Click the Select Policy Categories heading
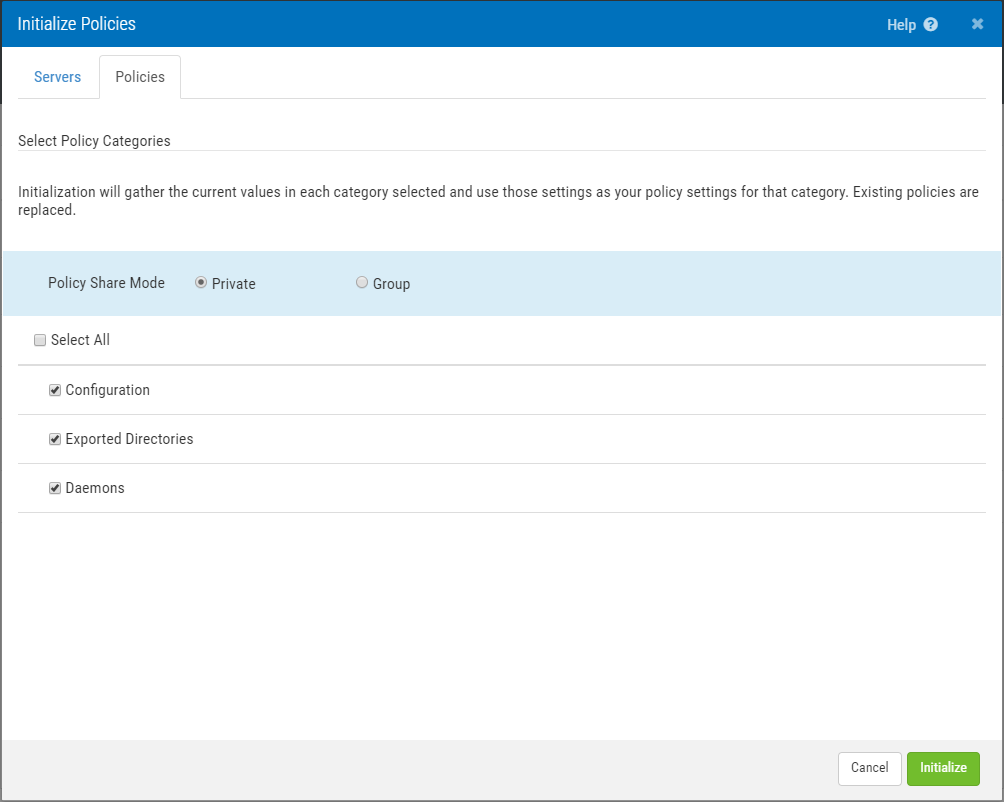1004x802 pixels. coord(94,141)
